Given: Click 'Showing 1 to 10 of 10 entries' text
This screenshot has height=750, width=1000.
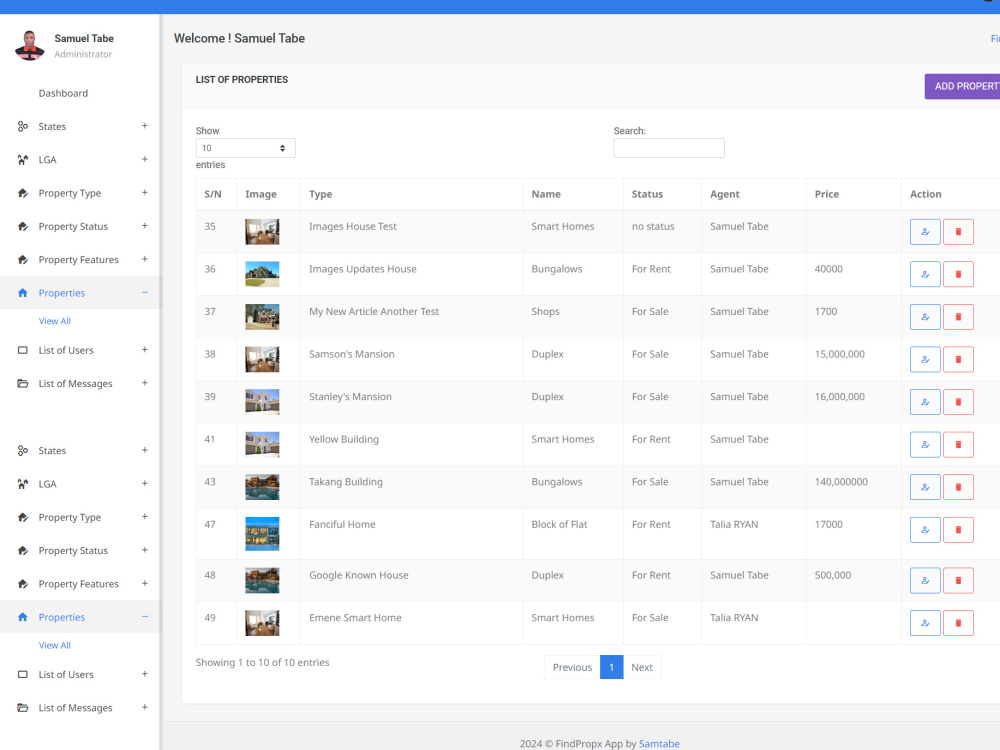Looking at the screenshot, I should [x=262, y=663].
